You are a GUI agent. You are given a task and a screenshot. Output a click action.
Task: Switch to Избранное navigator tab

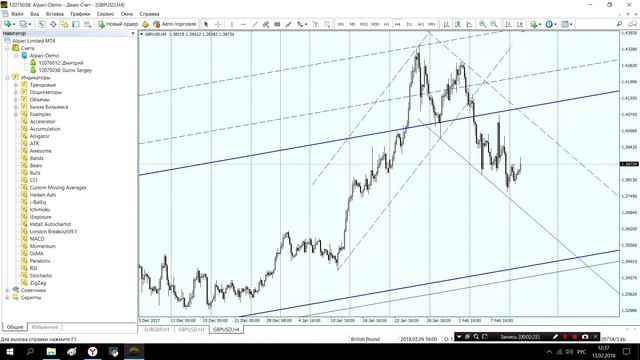(x=44, y=327)
